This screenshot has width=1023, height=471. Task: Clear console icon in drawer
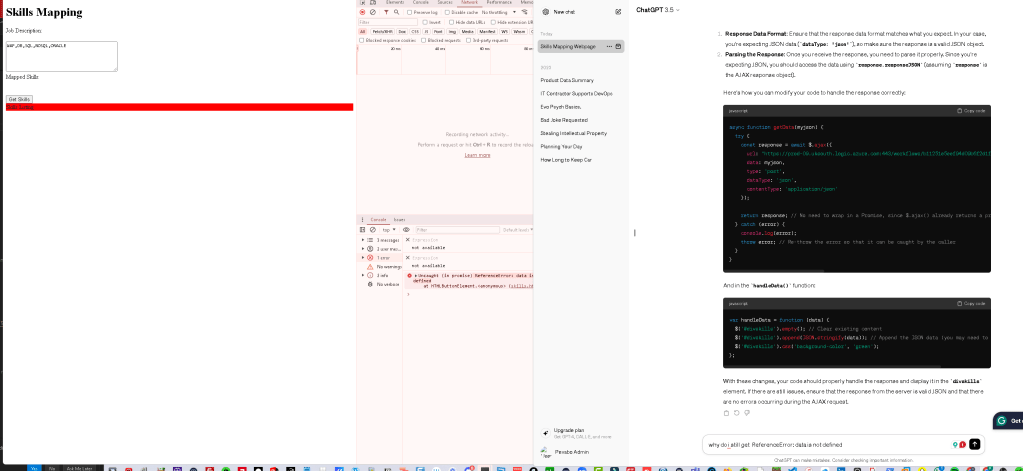373,230
